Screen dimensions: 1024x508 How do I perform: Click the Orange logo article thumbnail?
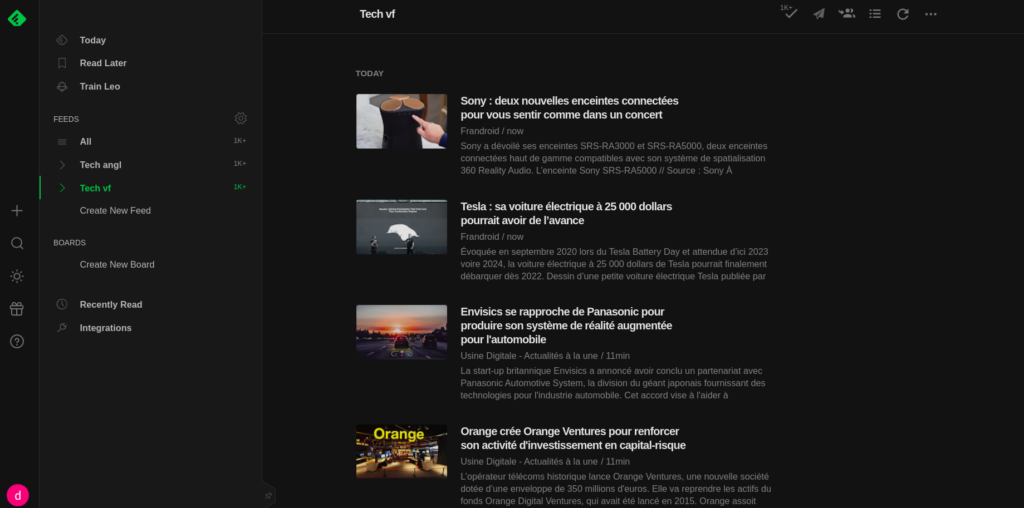[x=402, y=451]
